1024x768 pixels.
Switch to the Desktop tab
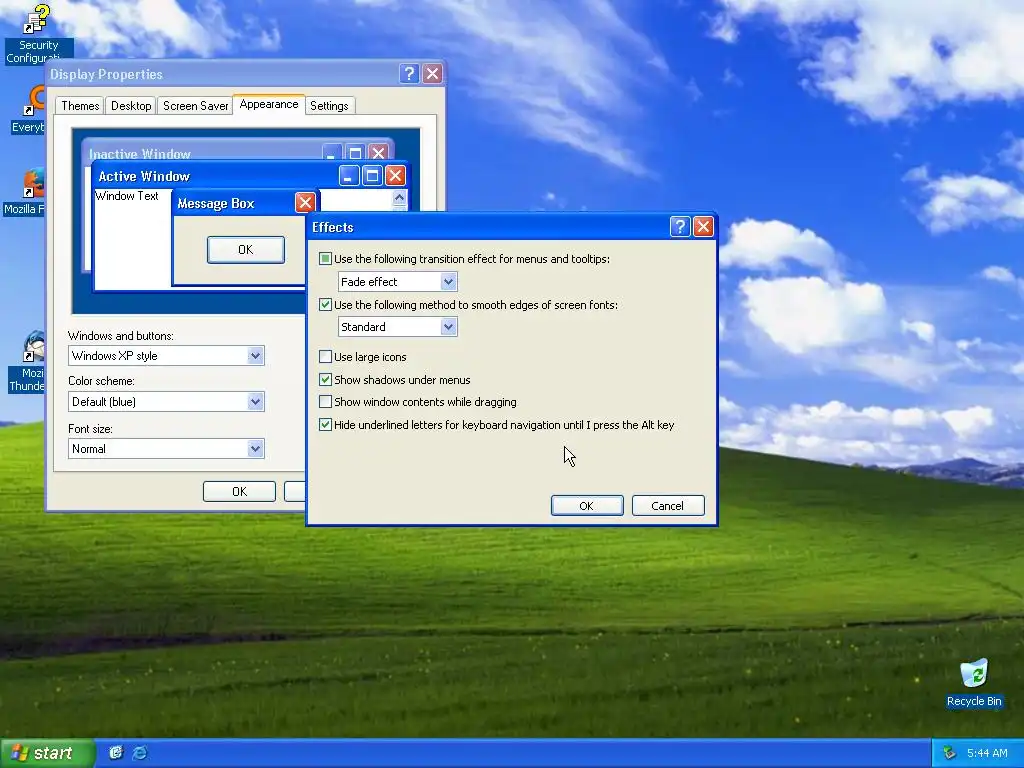point(131,106)
